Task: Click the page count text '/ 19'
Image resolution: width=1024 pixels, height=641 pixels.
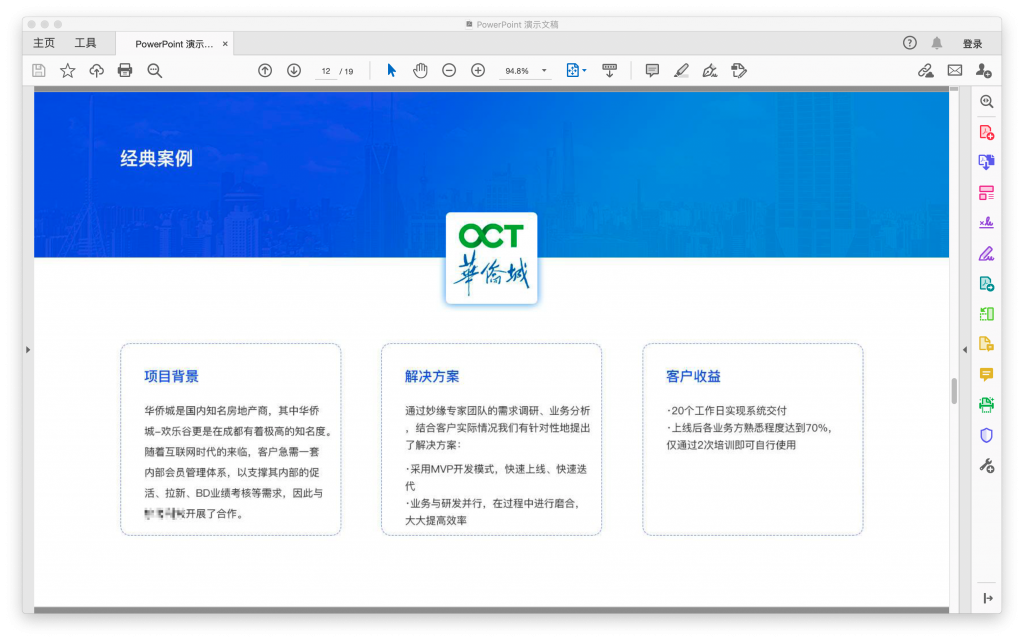Action: point(347,71)
